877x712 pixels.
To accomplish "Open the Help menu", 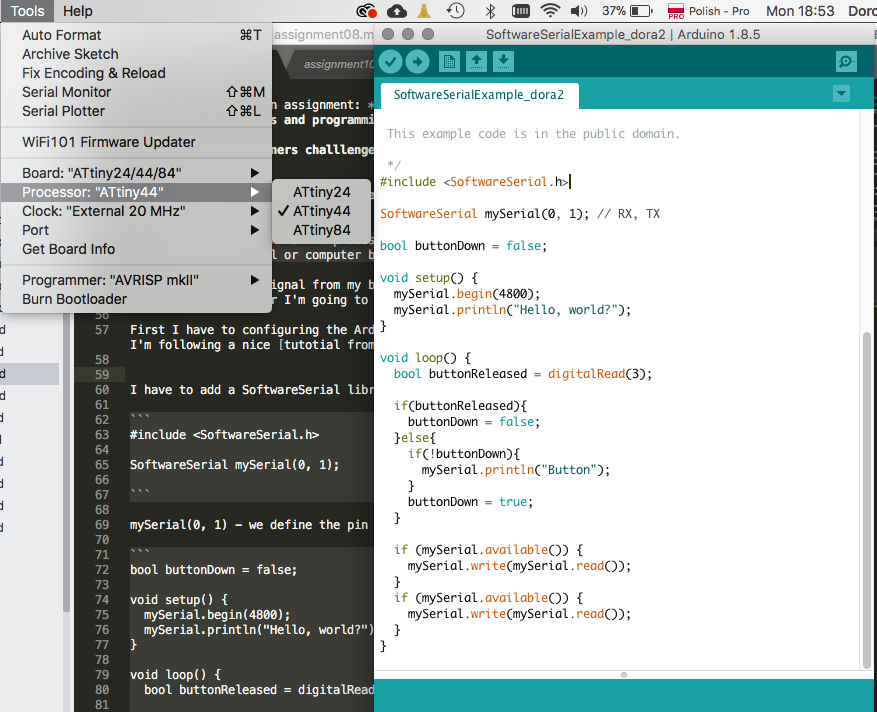I will (x=77, y=11).
